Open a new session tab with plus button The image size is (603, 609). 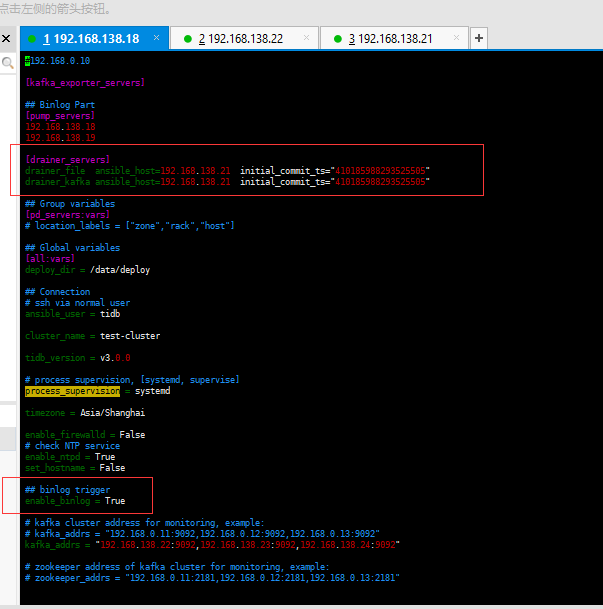click(x=478, y=39)
